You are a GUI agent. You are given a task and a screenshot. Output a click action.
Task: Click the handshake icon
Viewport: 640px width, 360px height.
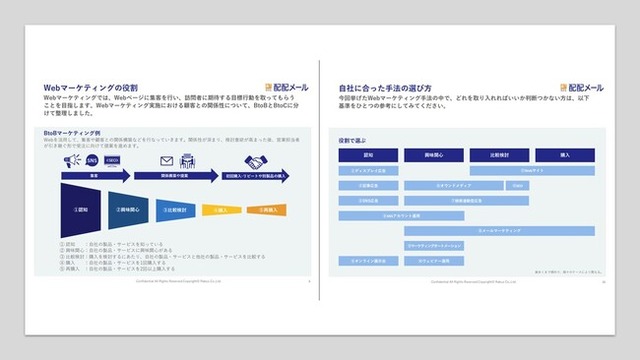pyautogui.click(x=256, y=162)
